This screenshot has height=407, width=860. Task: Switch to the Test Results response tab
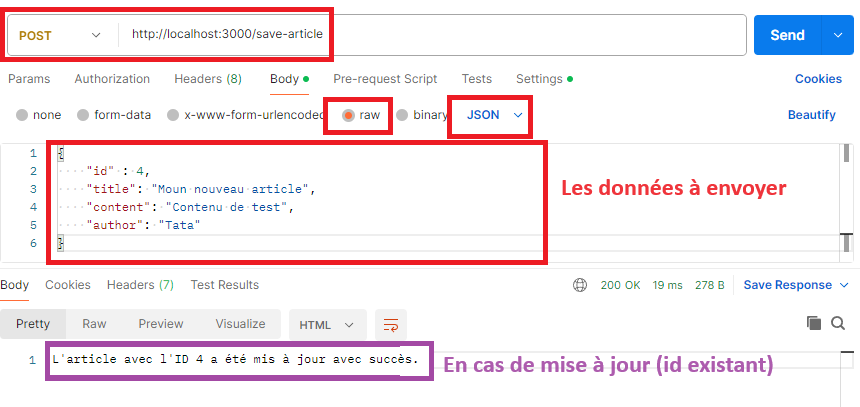click(224, 285)
